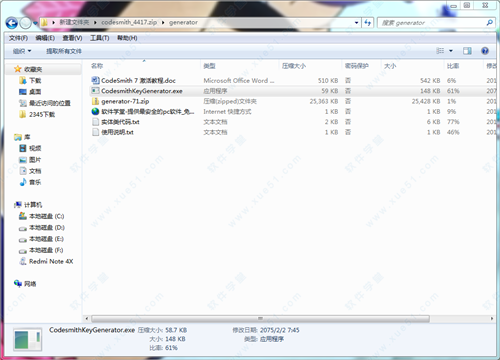Screen dimensions: 500x360
Task: Select the CodeSmith 7 doc file icon
Action: coord(95,80)
